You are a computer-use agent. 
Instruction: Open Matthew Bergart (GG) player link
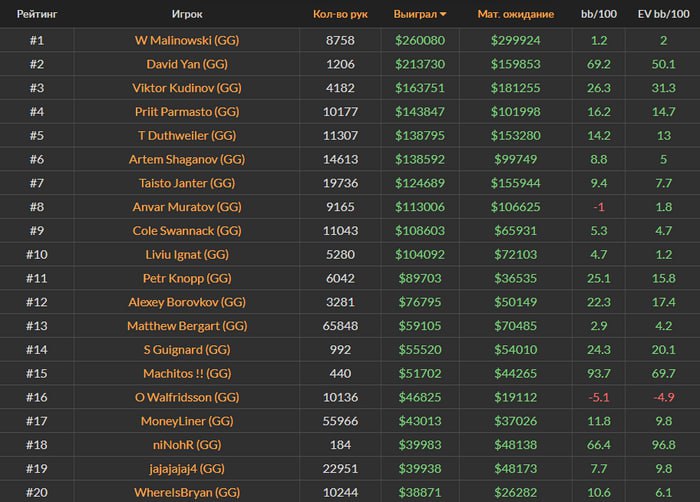tap(187, 326)
